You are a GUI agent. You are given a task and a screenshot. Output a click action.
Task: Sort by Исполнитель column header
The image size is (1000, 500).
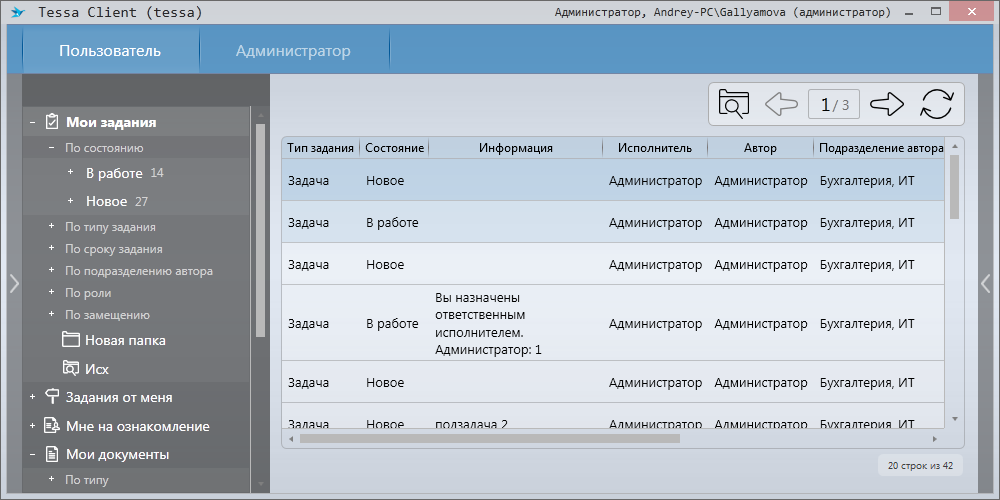(654, 148)
